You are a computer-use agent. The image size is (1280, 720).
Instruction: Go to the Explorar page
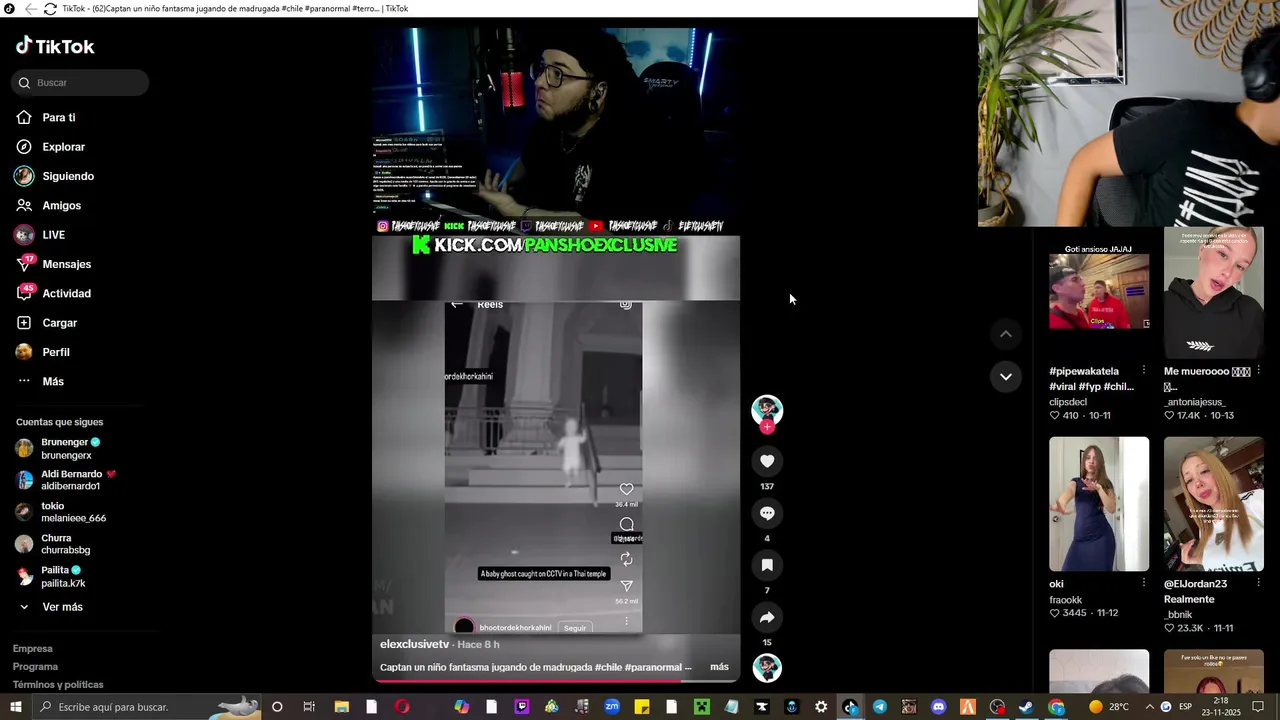pyautogui.click(x=63, y=147)
